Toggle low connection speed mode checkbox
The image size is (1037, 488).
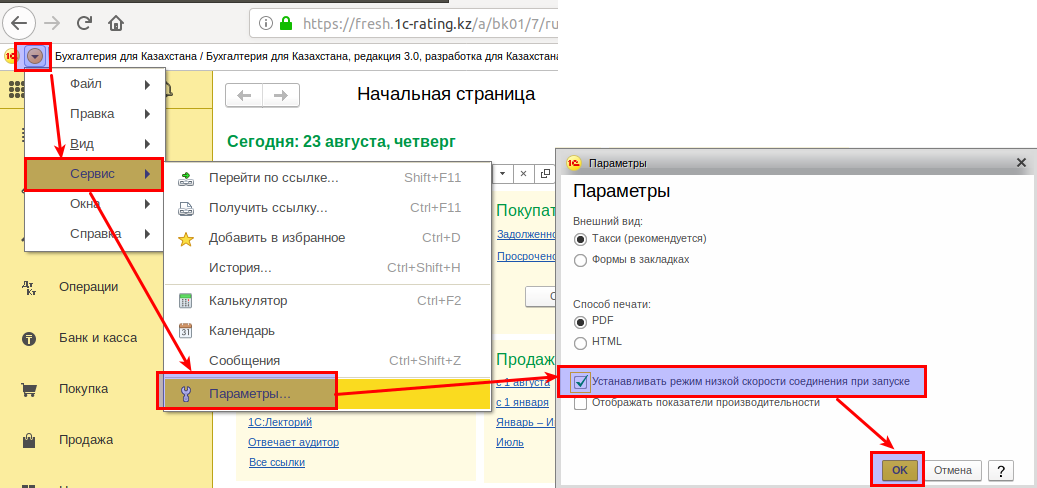click(581, 381)
